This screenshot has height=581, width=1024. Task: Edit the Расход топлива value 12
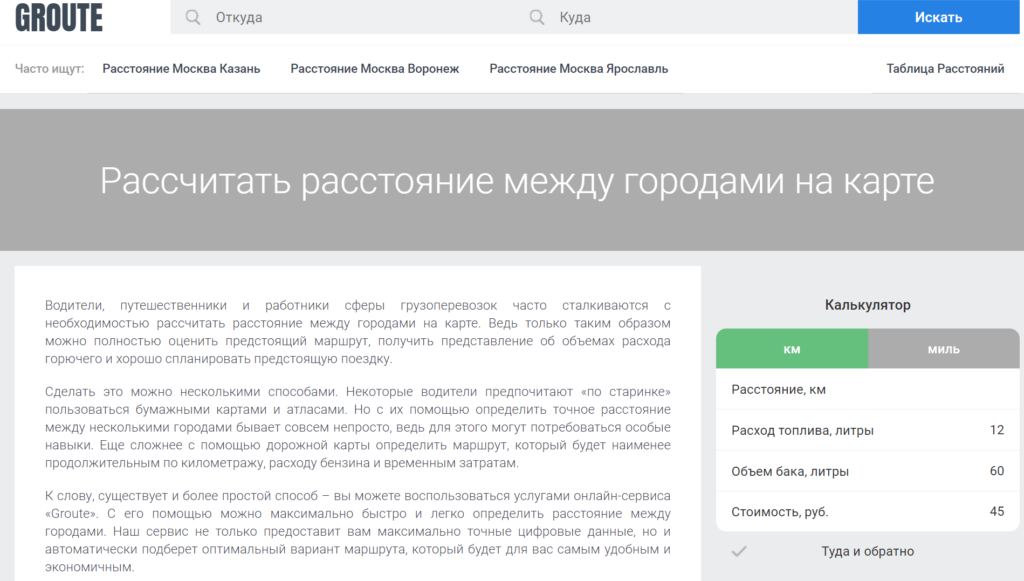tap(996, 430)
